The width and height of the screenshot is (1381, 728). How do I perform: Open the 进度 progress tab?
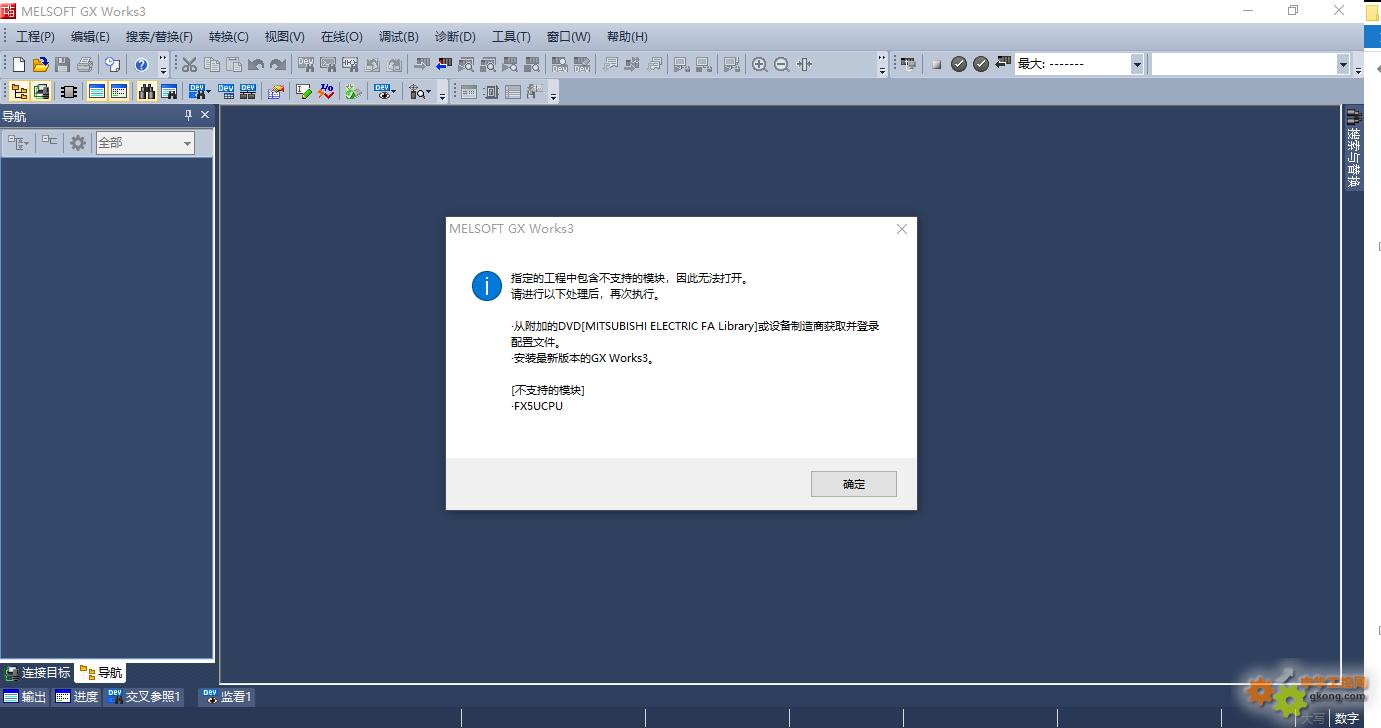(77, 697)
